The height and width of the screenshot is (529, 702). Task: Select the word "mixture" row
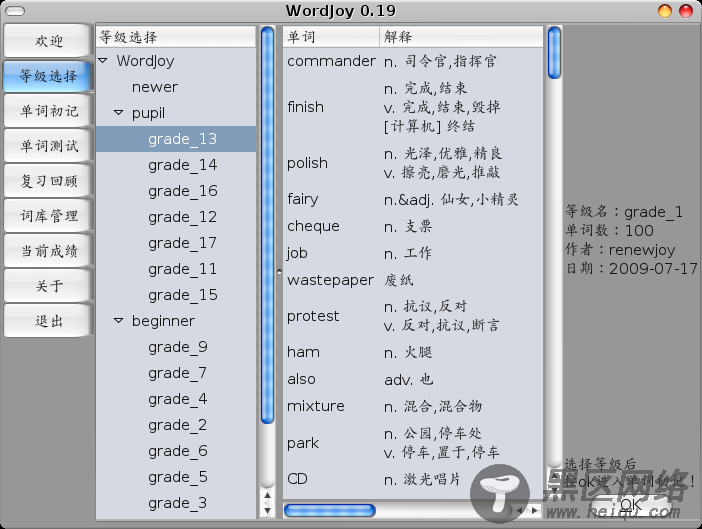[413, 406]
